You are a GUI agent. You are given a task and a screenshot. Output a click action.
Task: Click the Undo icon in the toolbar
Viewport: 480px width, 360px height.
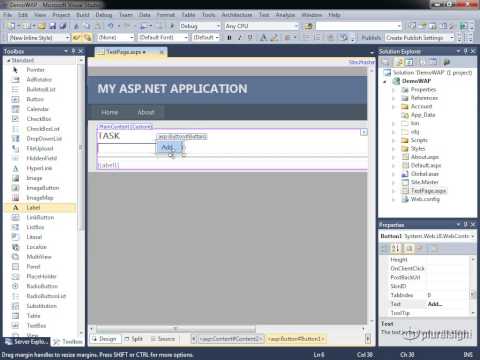tap(110, 26)
